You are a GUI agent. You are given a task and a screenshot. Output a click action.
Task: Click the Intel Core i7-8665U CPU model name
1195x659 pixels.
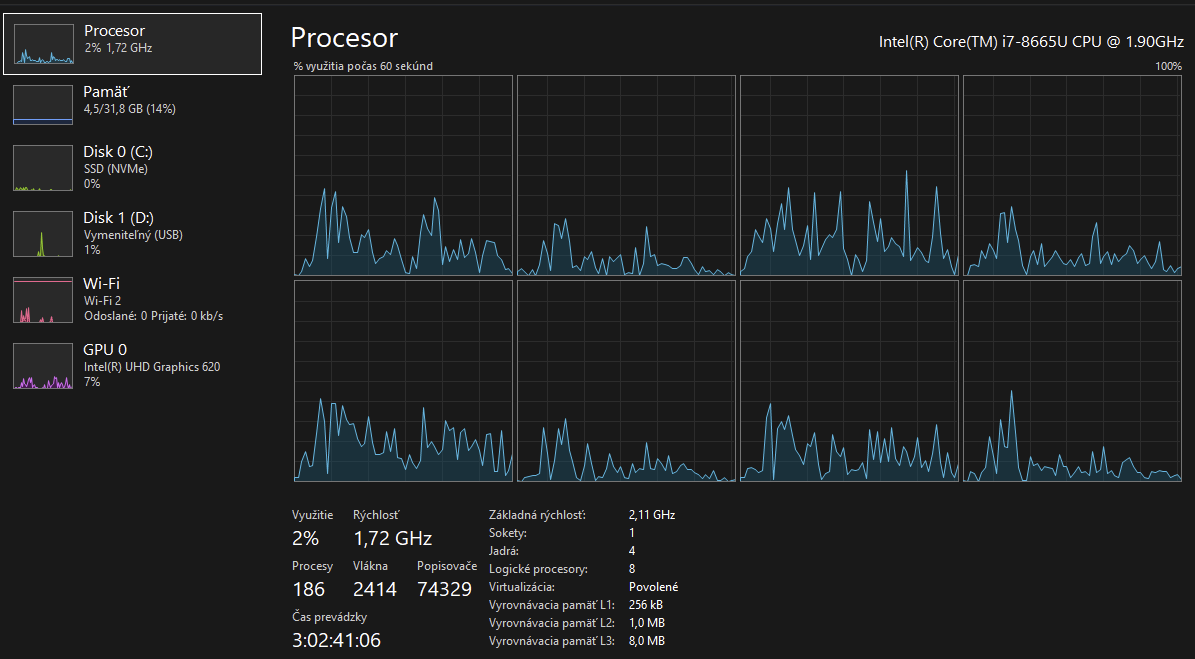[1030, 41]
